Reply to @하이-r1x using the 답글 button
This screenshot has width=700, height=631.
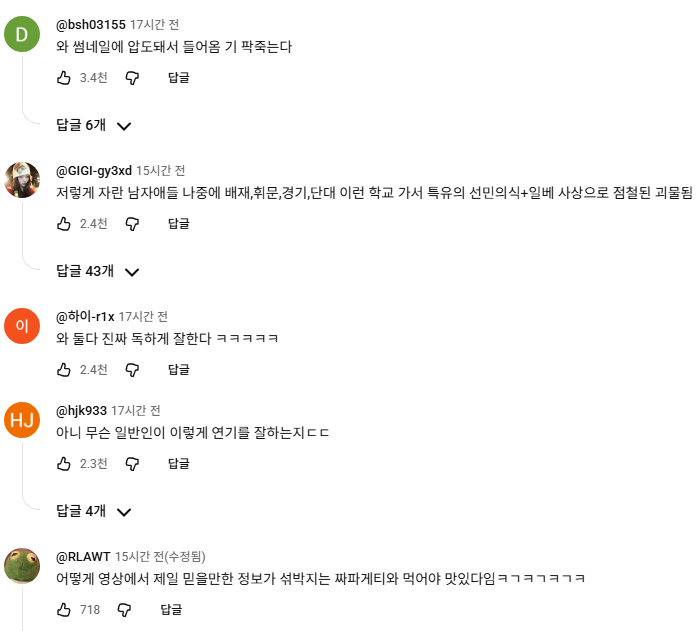pyautogui.click(x=179, y=370)
